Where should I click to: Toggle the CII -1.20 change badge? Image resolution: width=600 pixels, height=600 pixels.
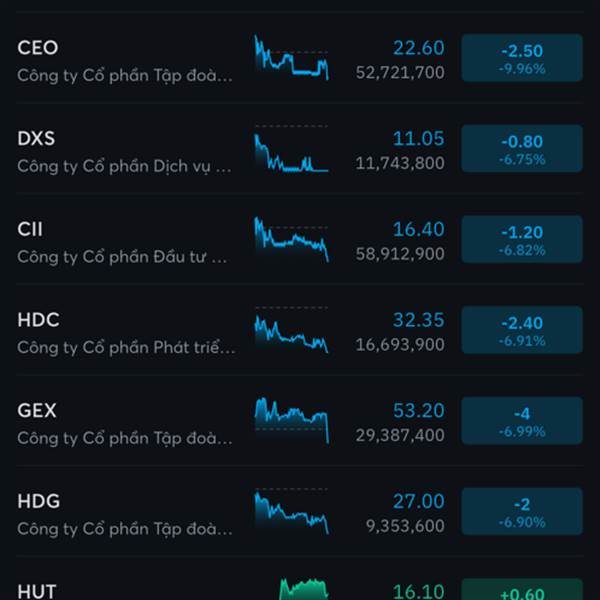[522, 239]
